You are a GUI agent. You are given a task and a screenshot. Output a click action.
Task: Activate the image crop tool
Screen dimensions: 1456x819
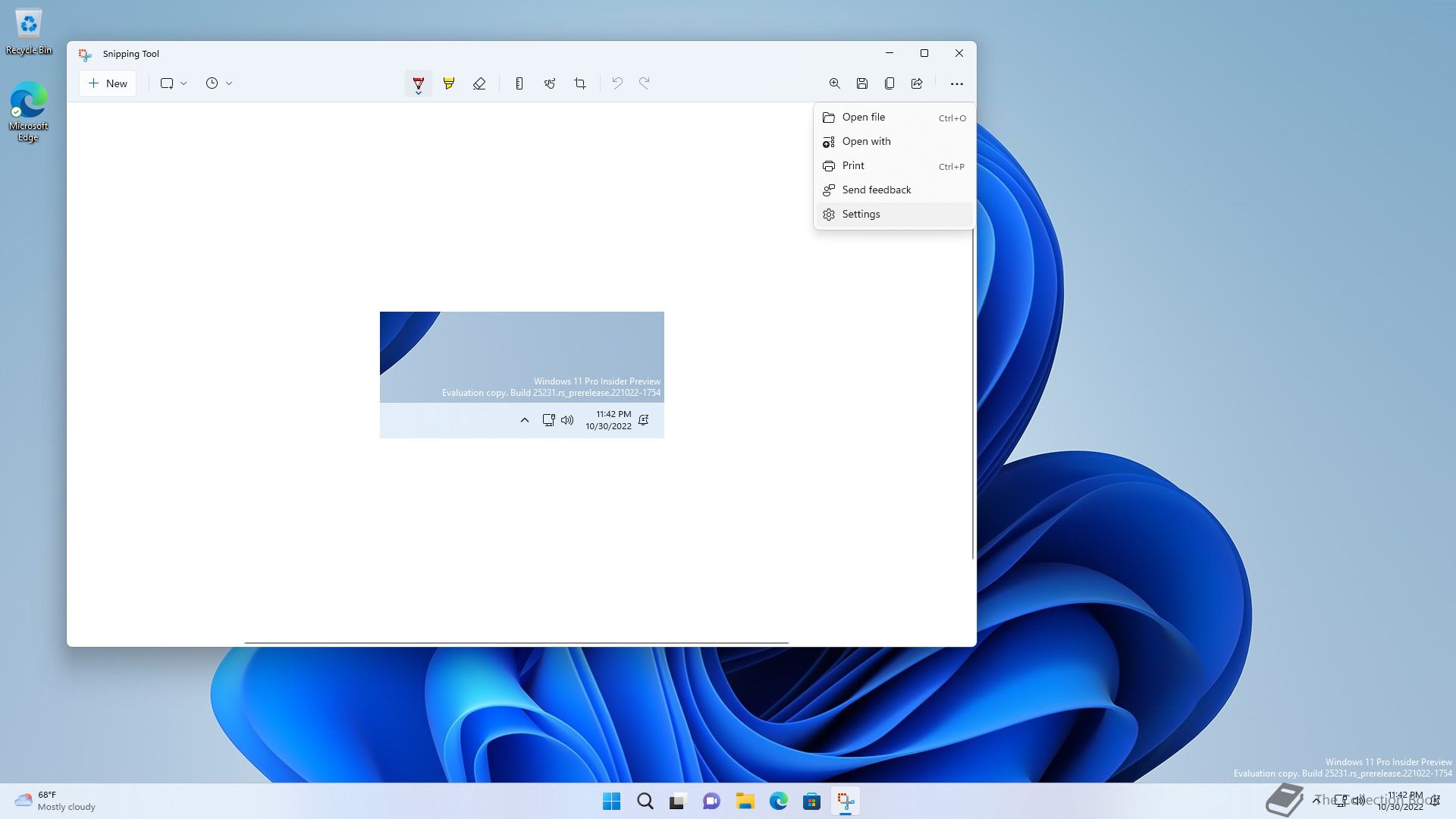[580, 83]
